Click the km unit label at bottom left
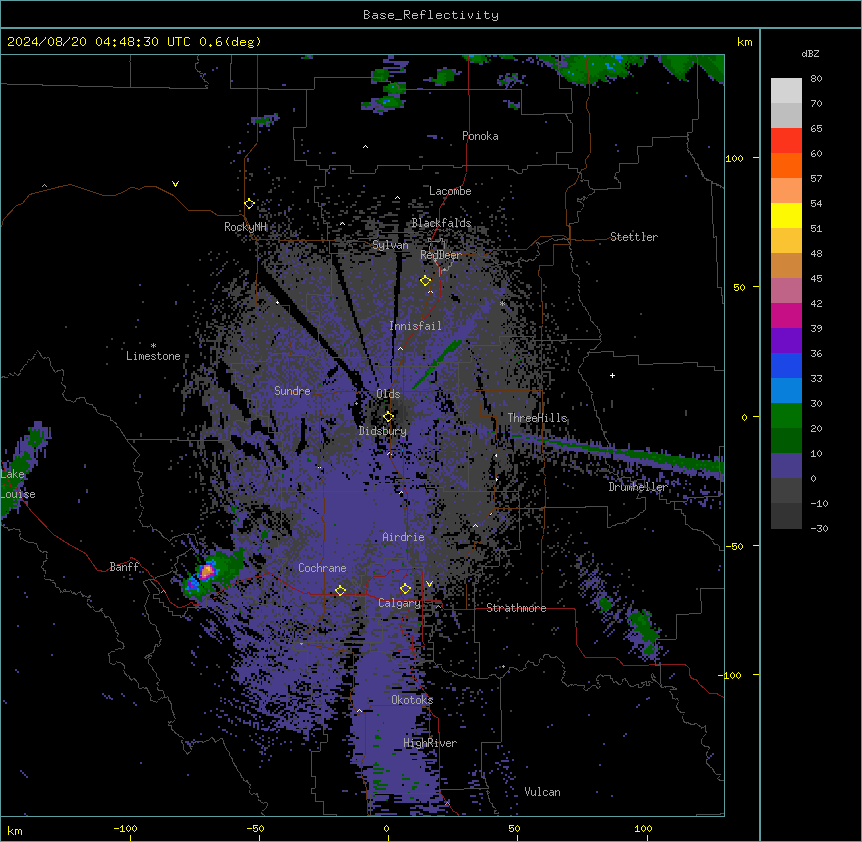 (15, 830)
